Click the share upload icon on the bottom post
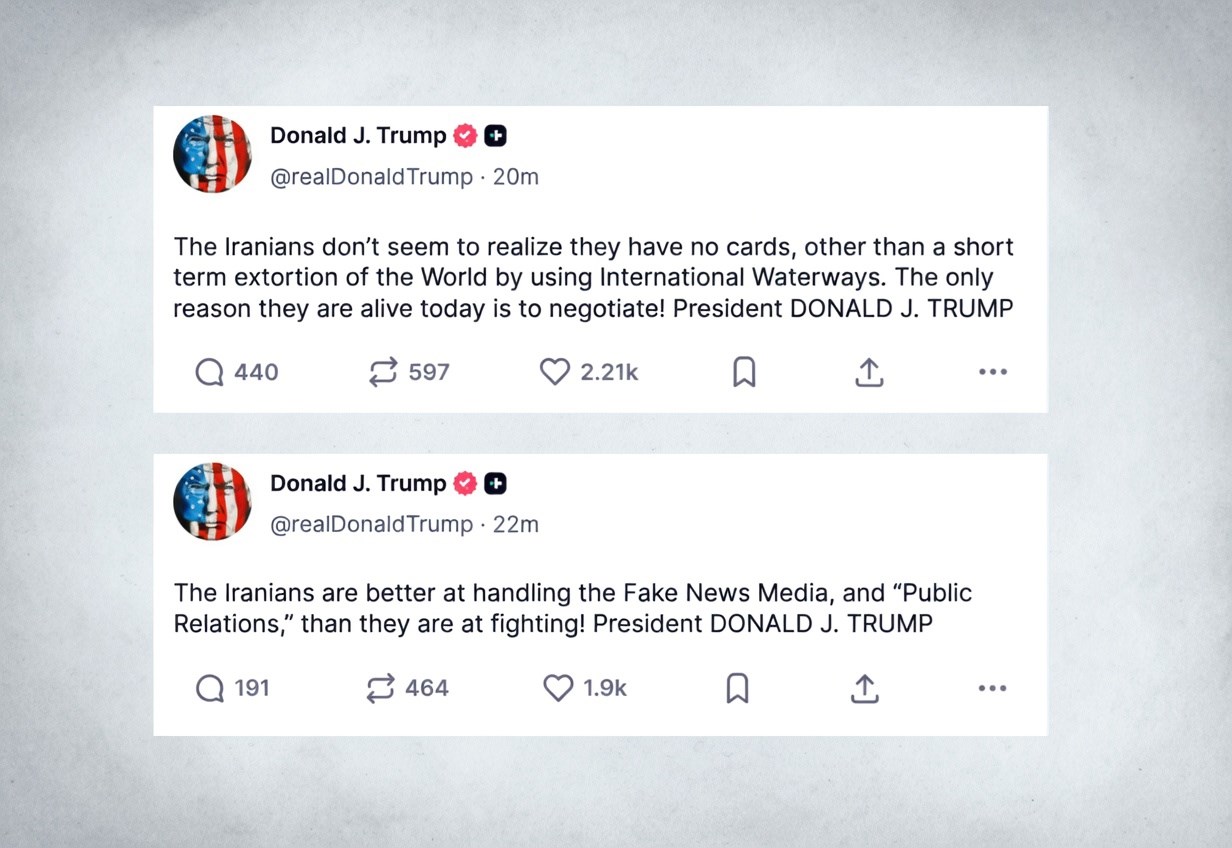 click(x=866, y=688)
